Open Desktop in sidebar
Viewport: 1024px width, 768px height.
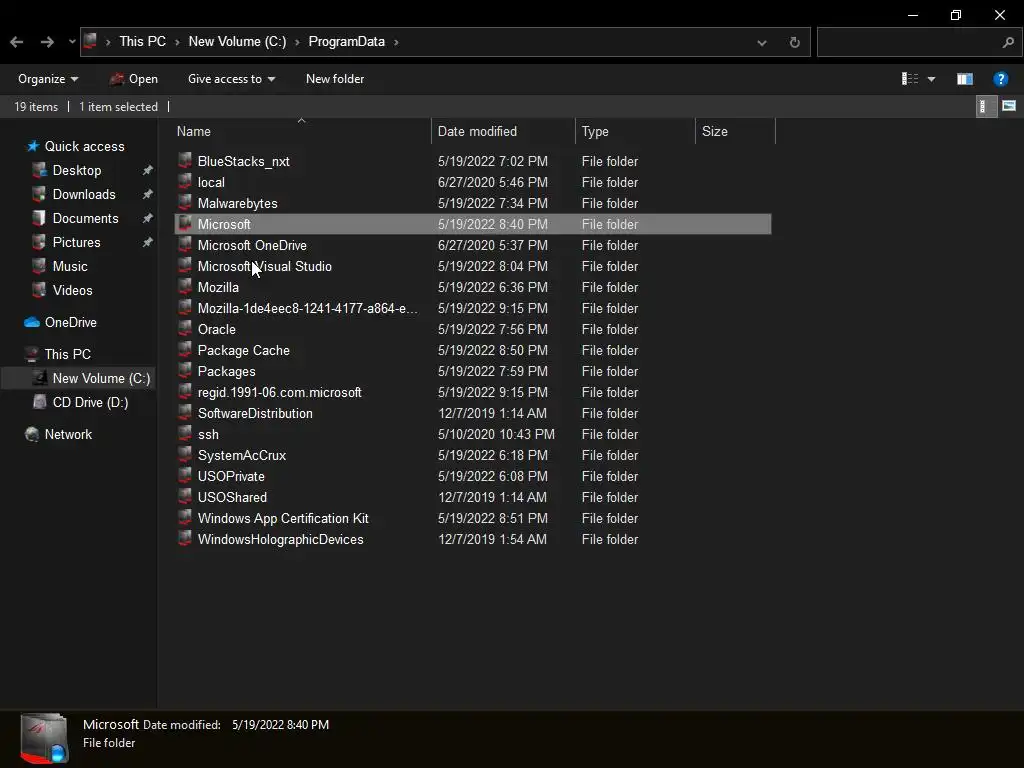coord(76,170)
